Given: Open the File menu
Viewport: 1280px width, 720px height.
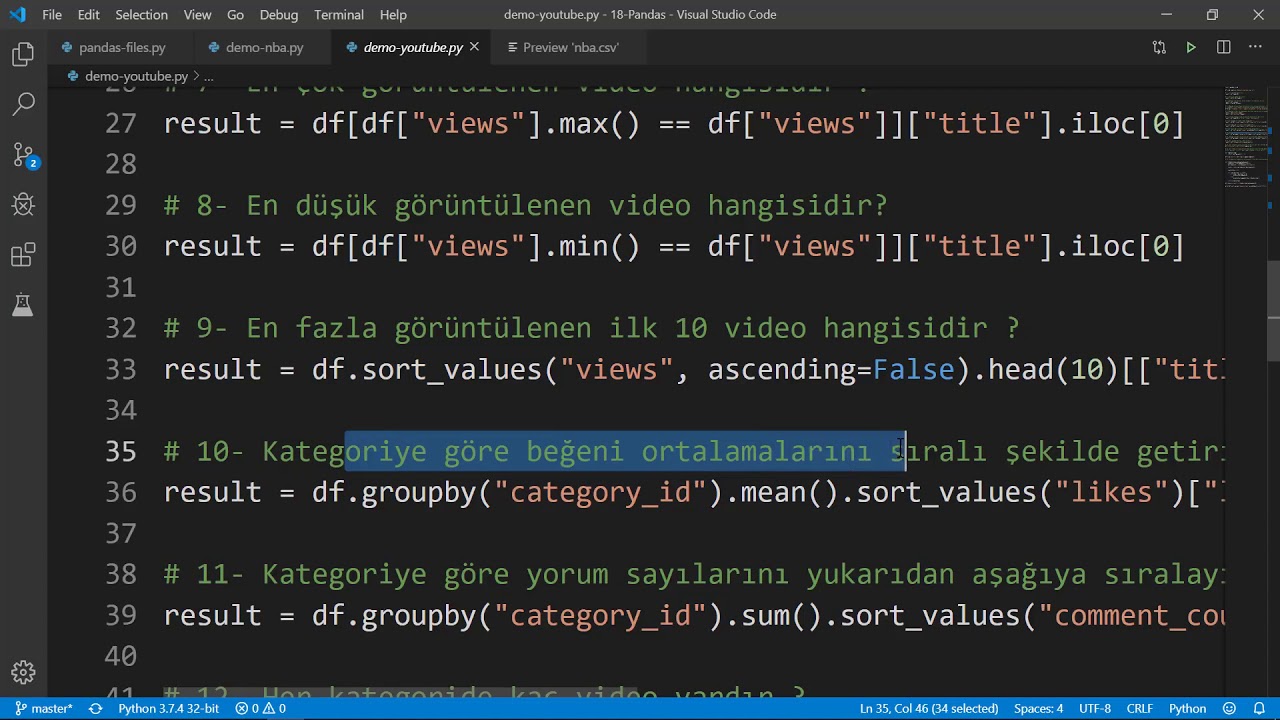Looking at the screenshot, I should click(x=52, y=15).
